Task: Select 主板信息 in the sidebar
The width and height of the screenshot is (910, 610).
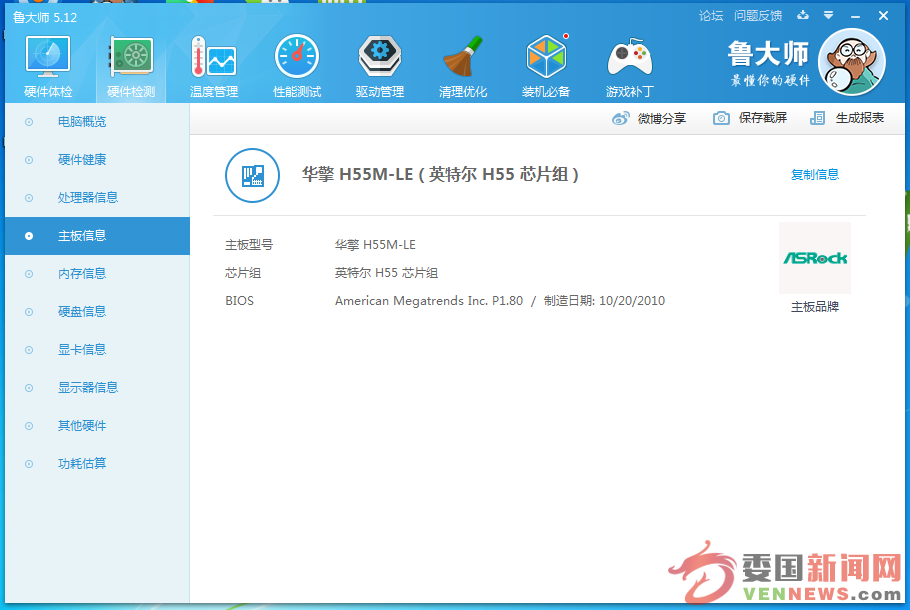Action: click(97, 236)
